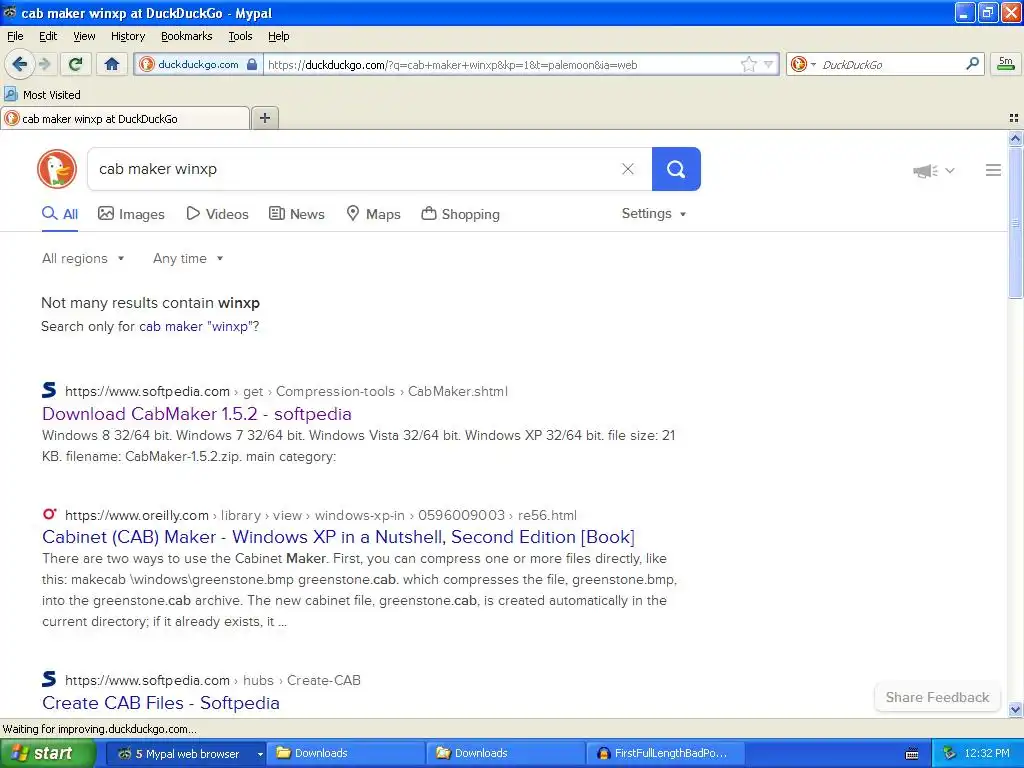
Task: Open the Home page icon
Action: coord(112,64)
